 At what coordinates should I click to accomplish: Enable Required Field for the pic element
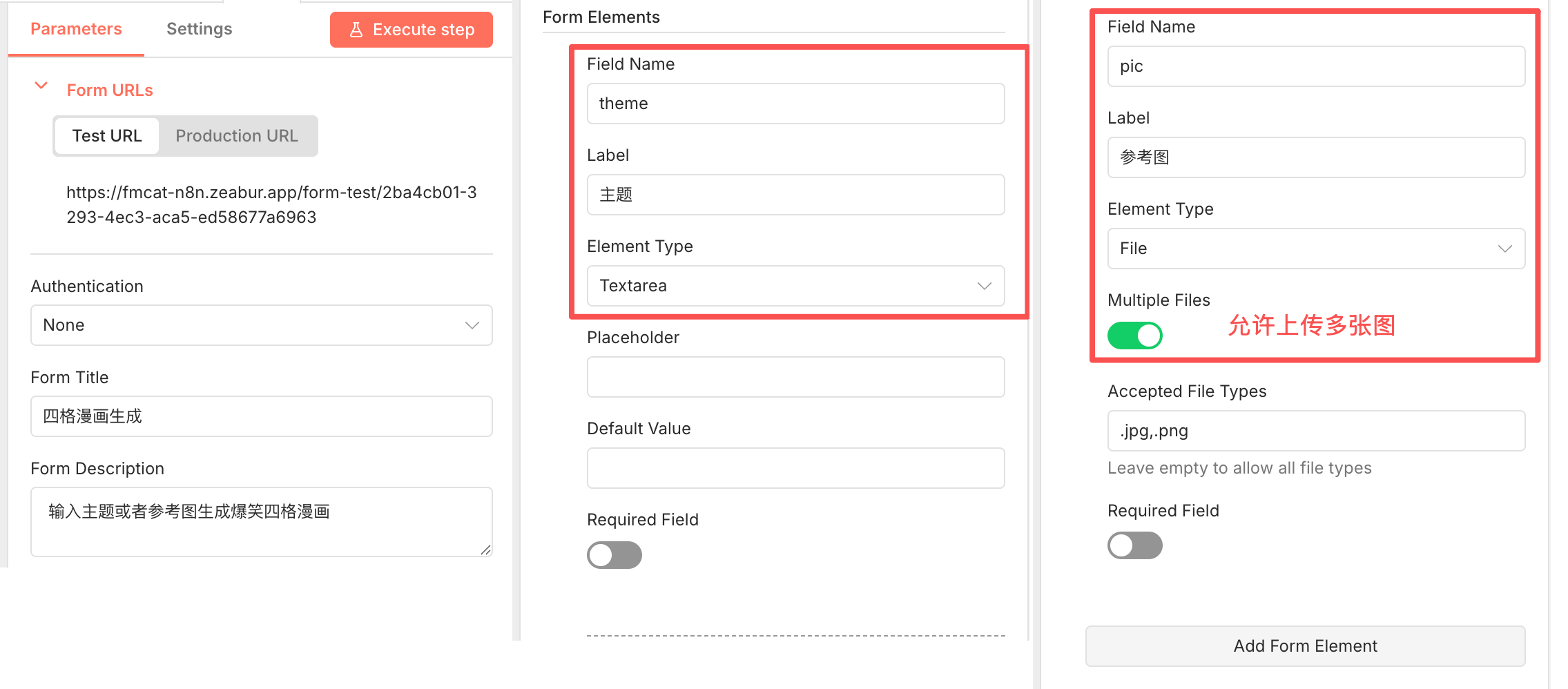pos(1134,545)
